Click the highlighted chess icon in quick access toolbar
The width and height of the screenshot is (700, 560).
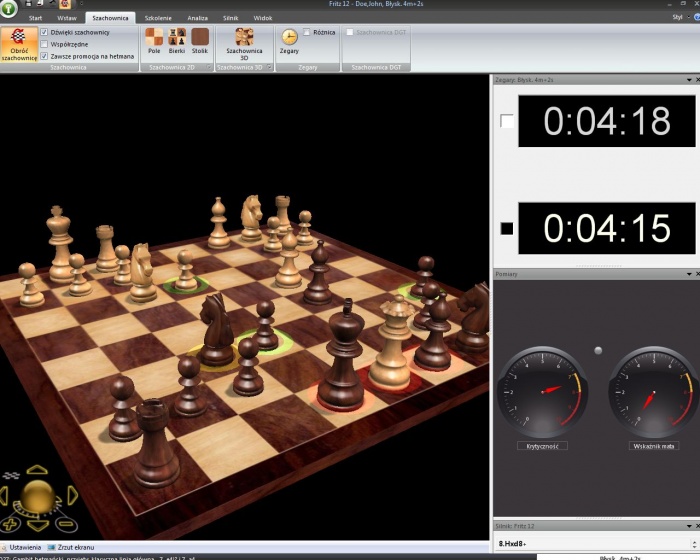(65, 4)
